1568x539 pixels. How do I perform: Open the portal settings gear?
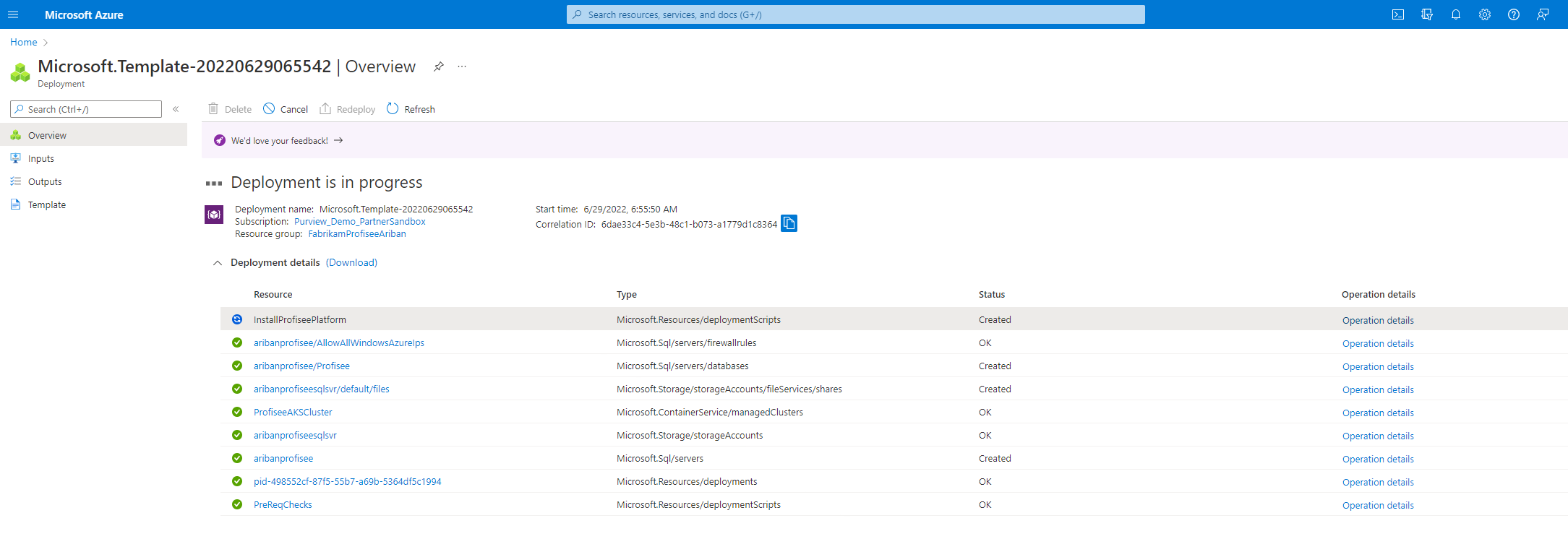click(x=1485, y=14)
